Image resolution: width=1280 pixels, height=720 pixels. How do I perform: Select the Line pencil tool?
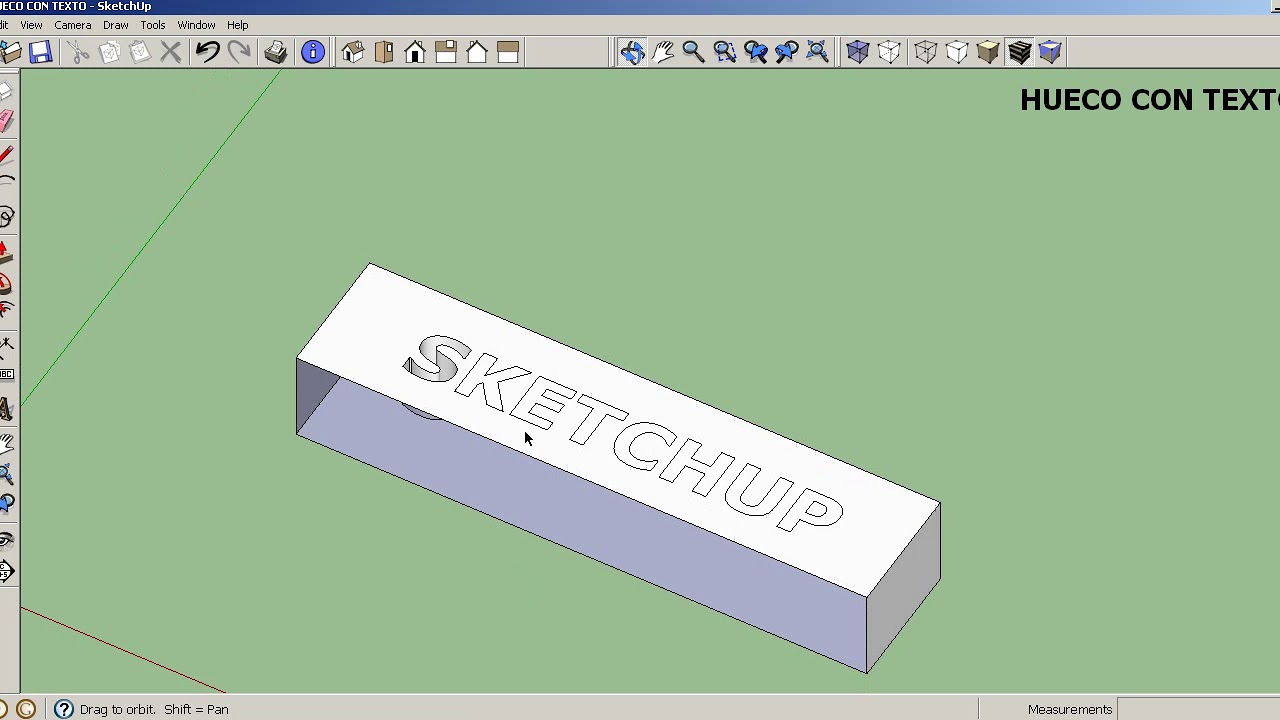(6, 154)
